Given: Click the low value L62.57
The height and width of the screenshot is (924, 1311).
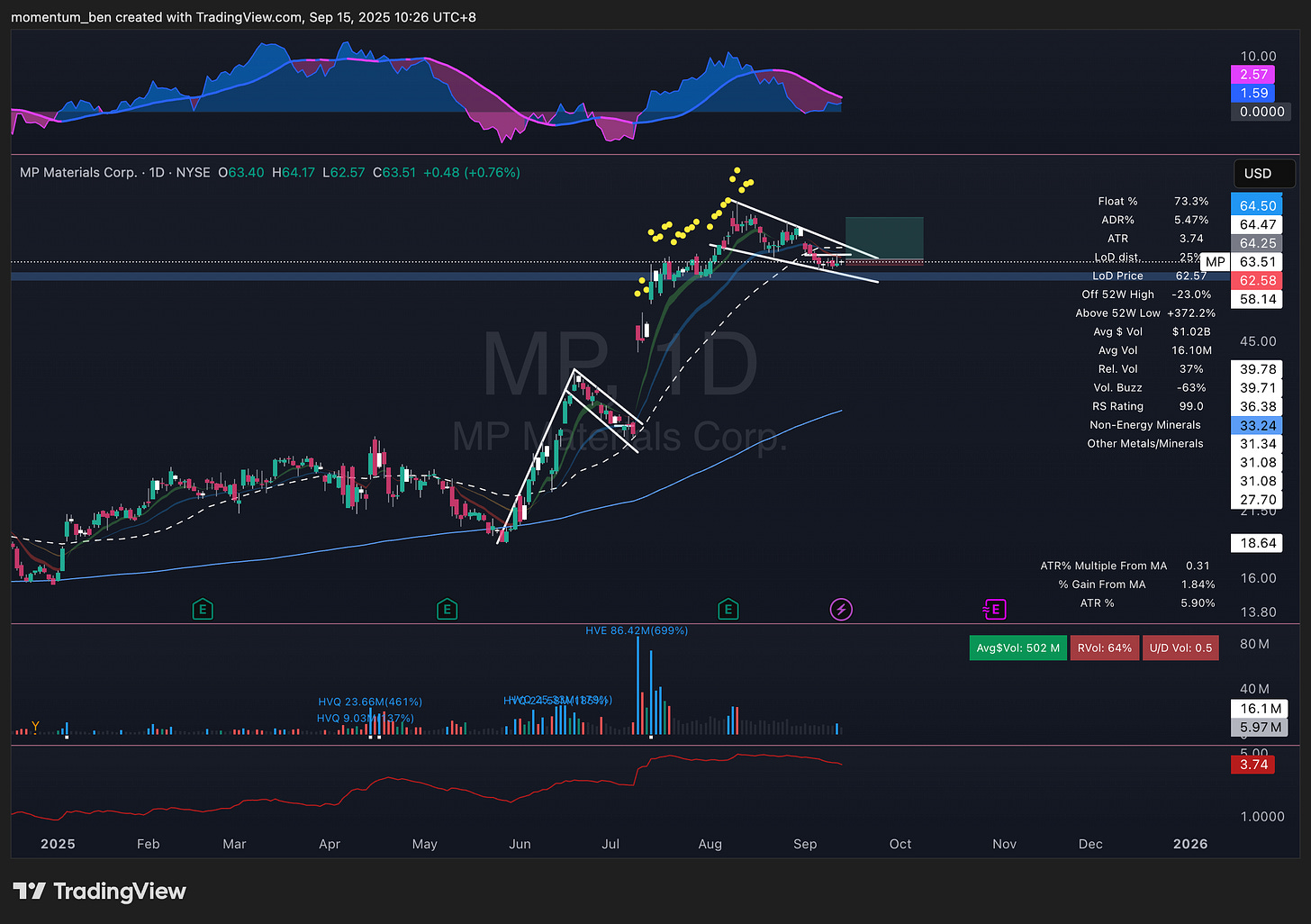Looking at the screenshot, I should pyautogui.click(x=344, y=172).
